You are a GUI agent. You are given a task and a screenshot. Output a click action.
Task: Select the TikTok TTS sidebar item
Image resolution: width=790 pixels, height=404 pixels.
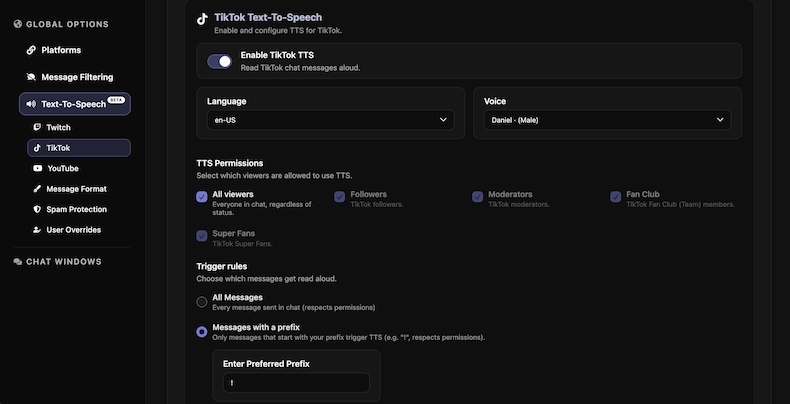(x=79, y=148)
